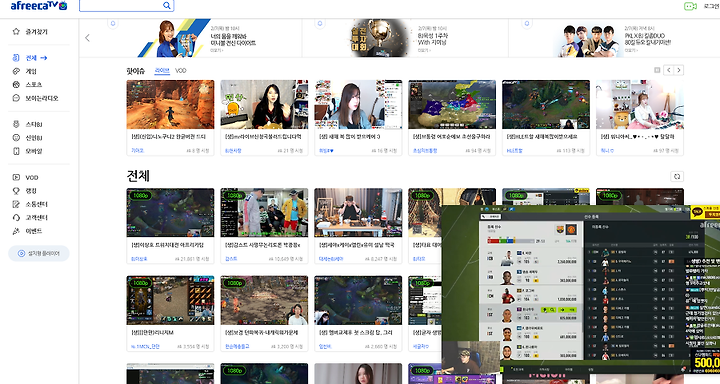This screenshot has height=384, width=720.
Task: Open Favorites (즐겨찾기) star item in sidebar
Action: (x=30, y=32)
